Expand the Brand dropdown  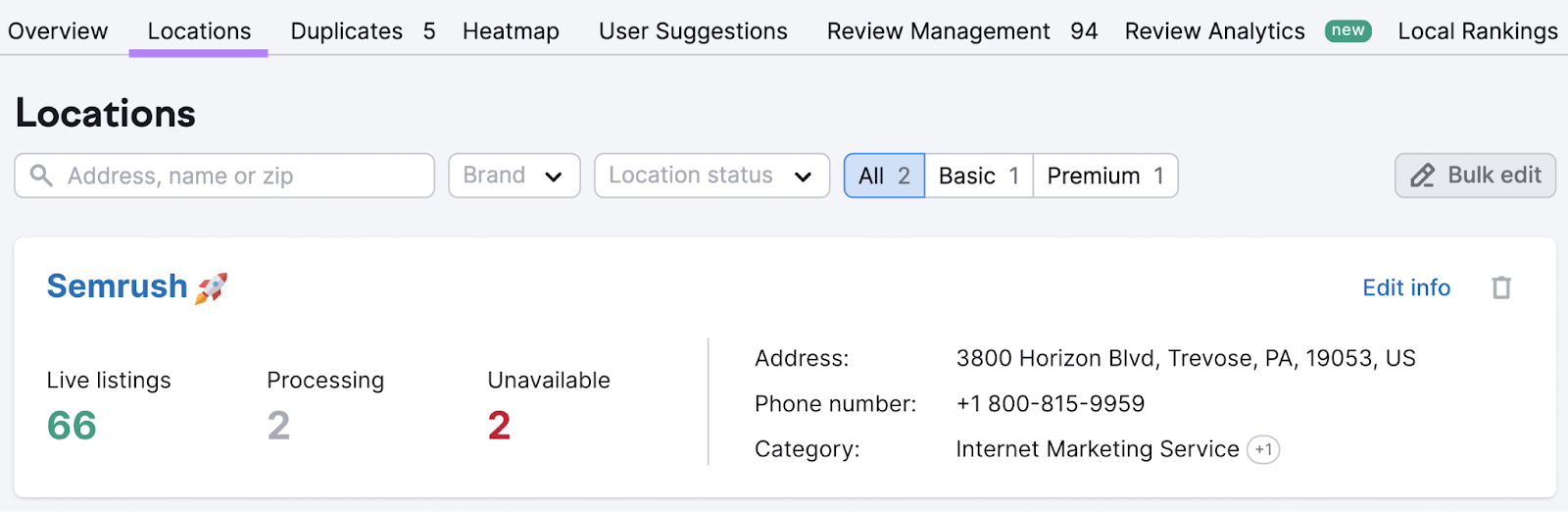[x=514, y=176]
